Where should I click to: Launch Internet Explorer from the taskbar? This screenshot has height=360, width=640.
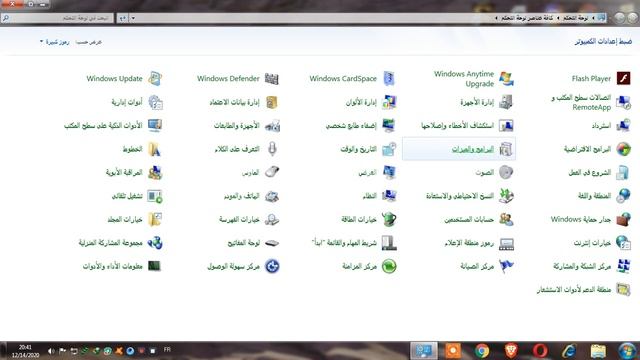569,351
